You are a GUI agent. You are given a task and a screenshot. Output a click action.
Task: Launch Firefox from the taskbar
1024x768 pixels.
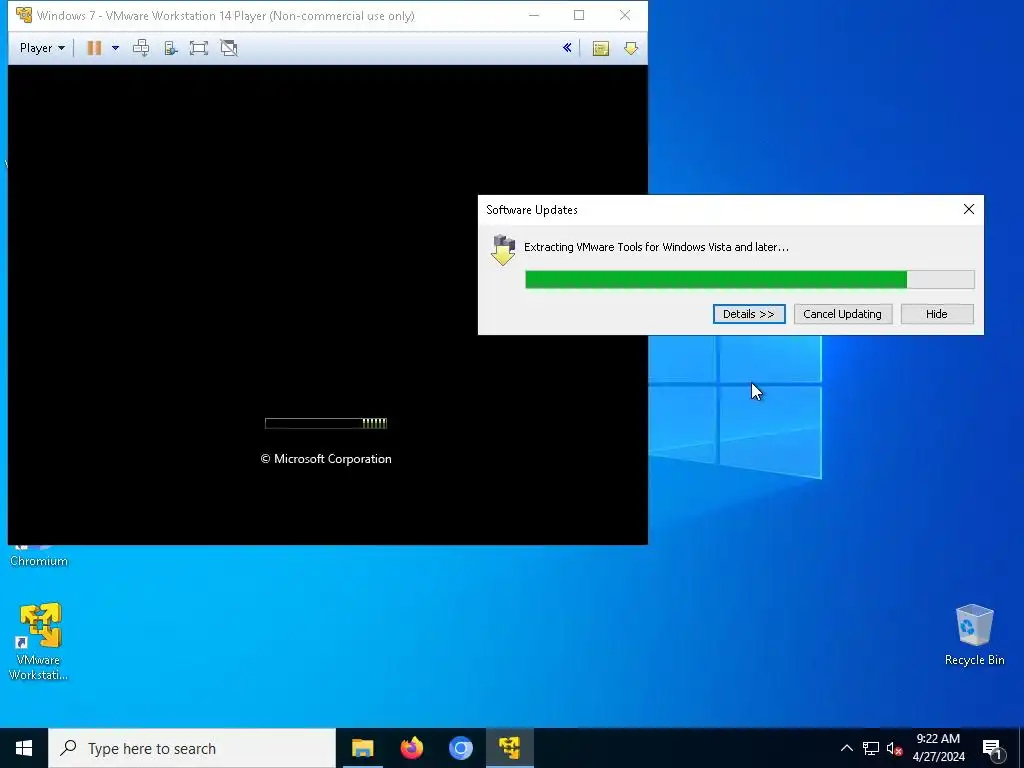[411, 748]
